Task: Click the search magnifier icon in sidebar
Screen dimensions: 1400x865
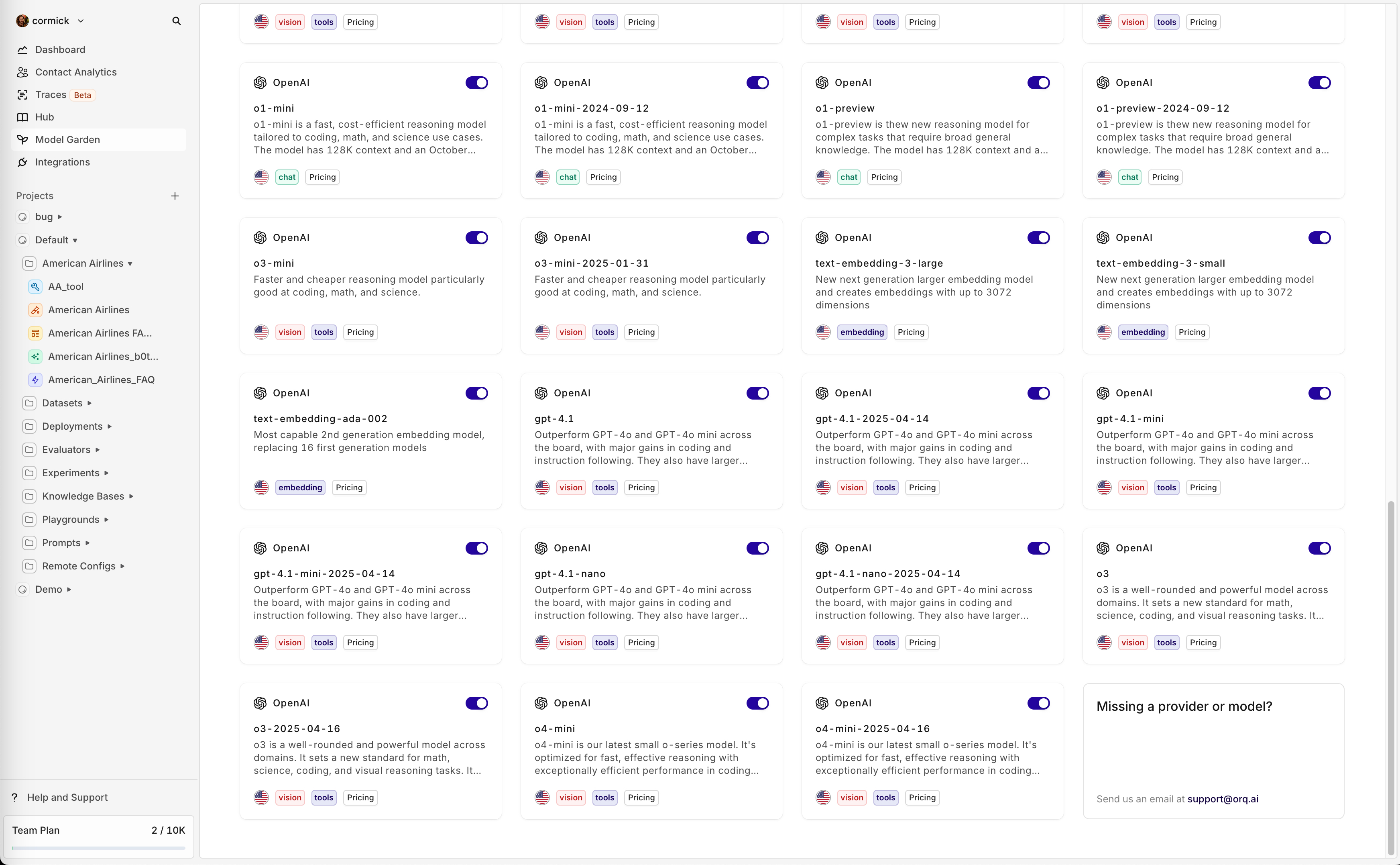Action: (176, 21)
